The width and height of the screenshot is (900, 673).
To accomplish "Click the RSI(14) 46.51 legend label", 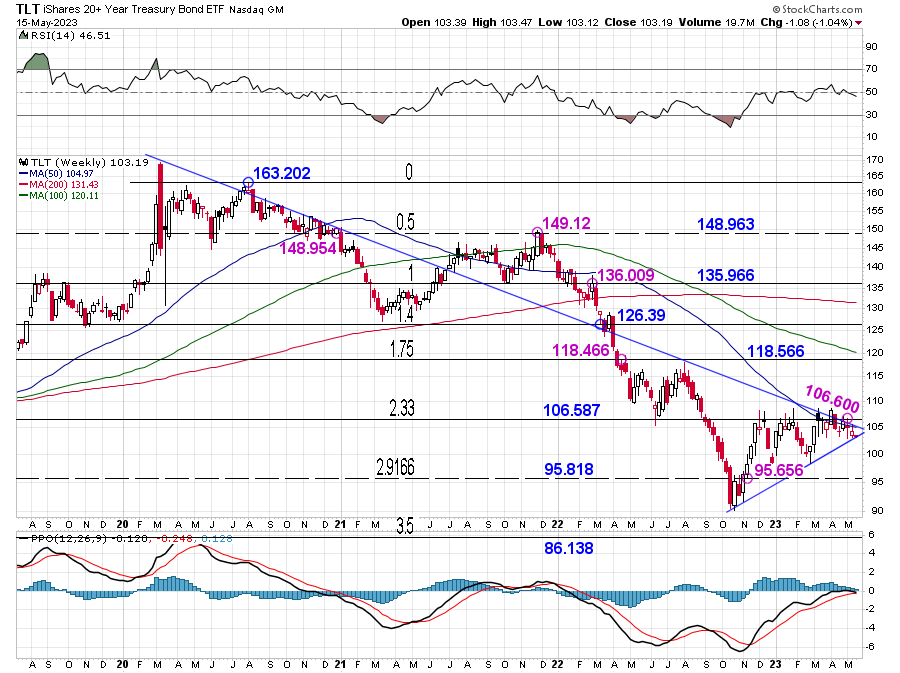I will pyautogui.click(x=69, y=36).
